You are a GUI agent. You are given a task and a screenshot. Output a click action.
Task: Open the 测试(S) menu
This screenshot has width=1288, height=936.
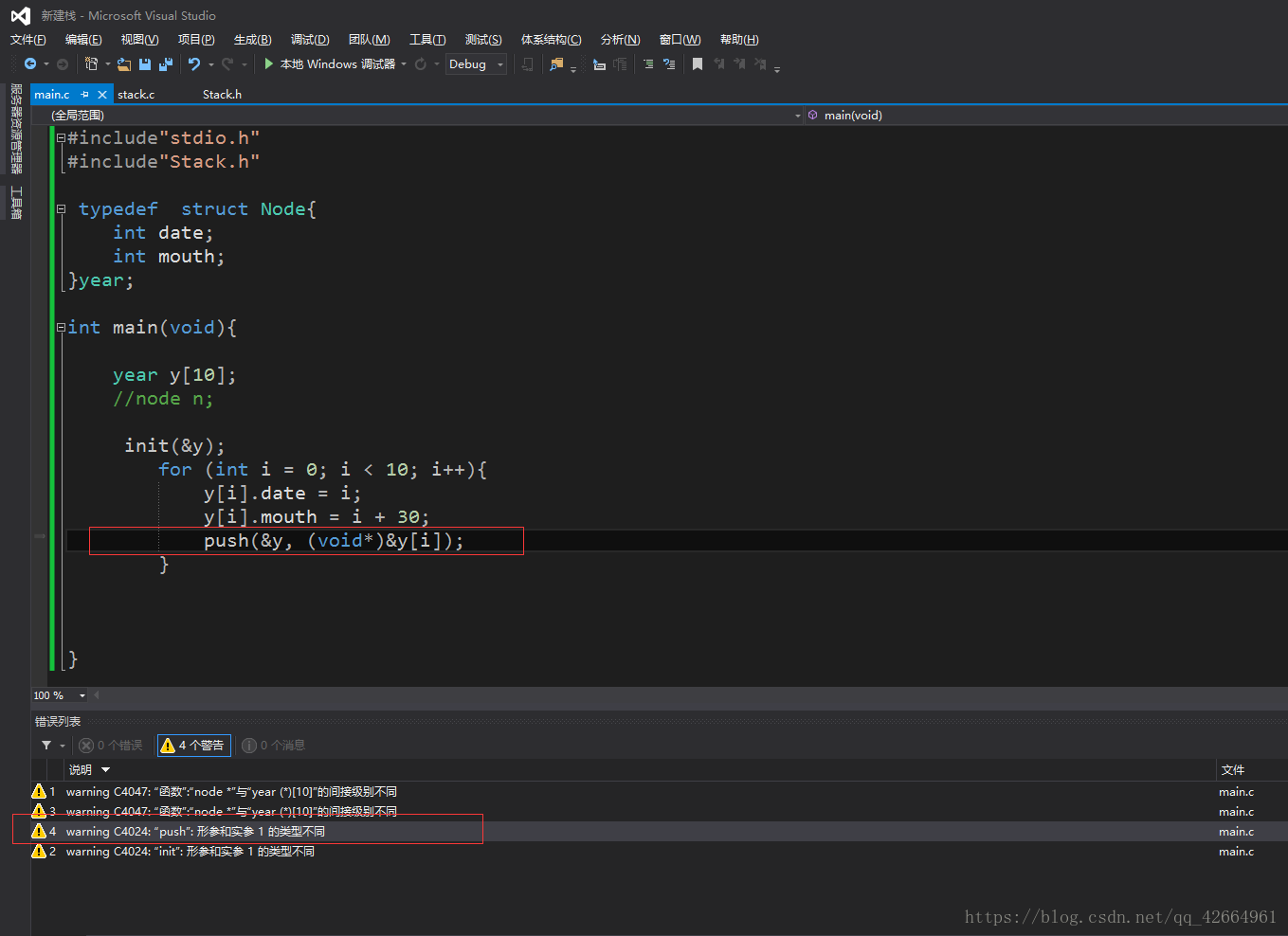tap(483, 39)
